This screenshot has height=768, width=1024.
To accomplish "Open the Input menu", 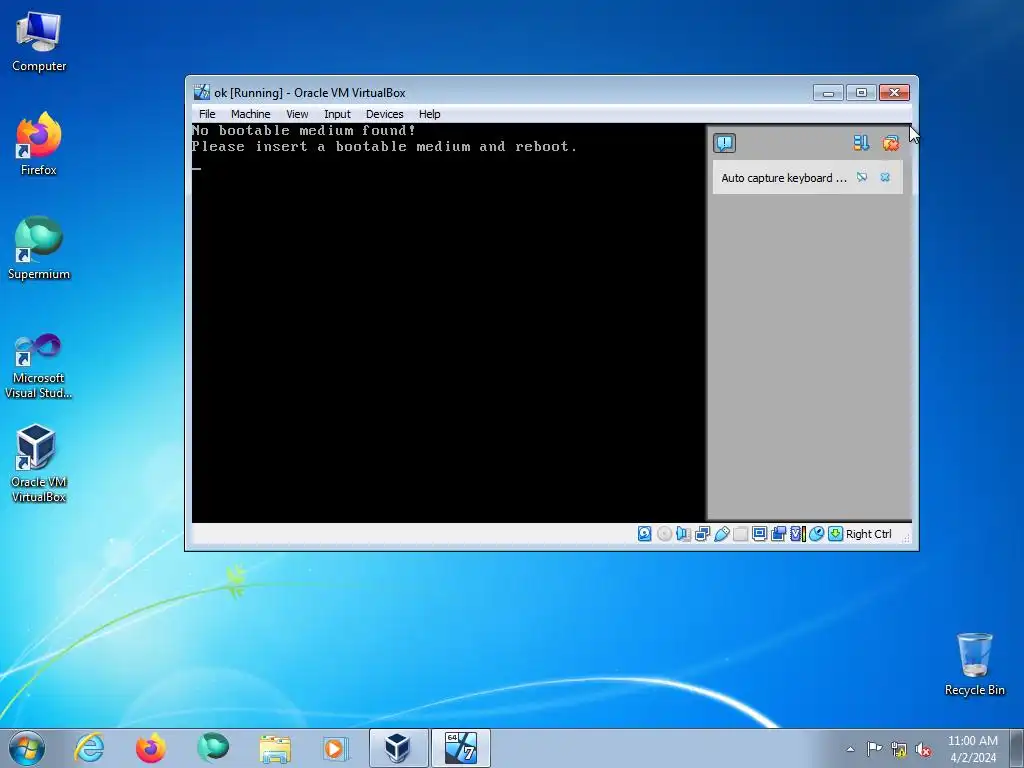I will tap(337, 114).
